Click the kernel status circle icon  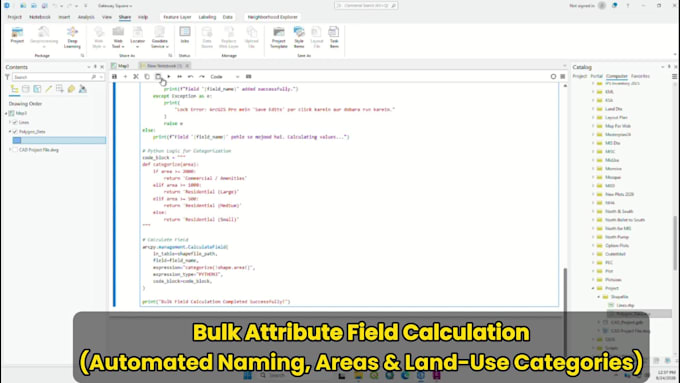pos(553,77)
